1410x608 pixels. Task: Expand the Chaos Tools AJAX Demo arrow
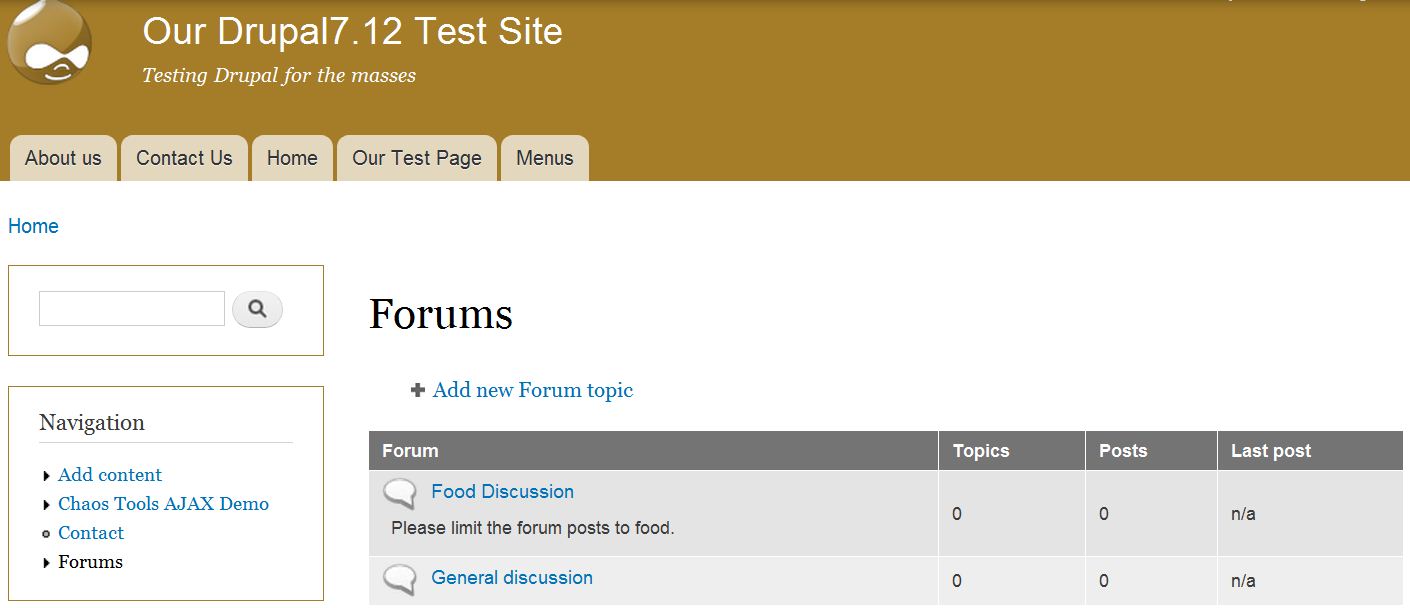tap(47, 505)
